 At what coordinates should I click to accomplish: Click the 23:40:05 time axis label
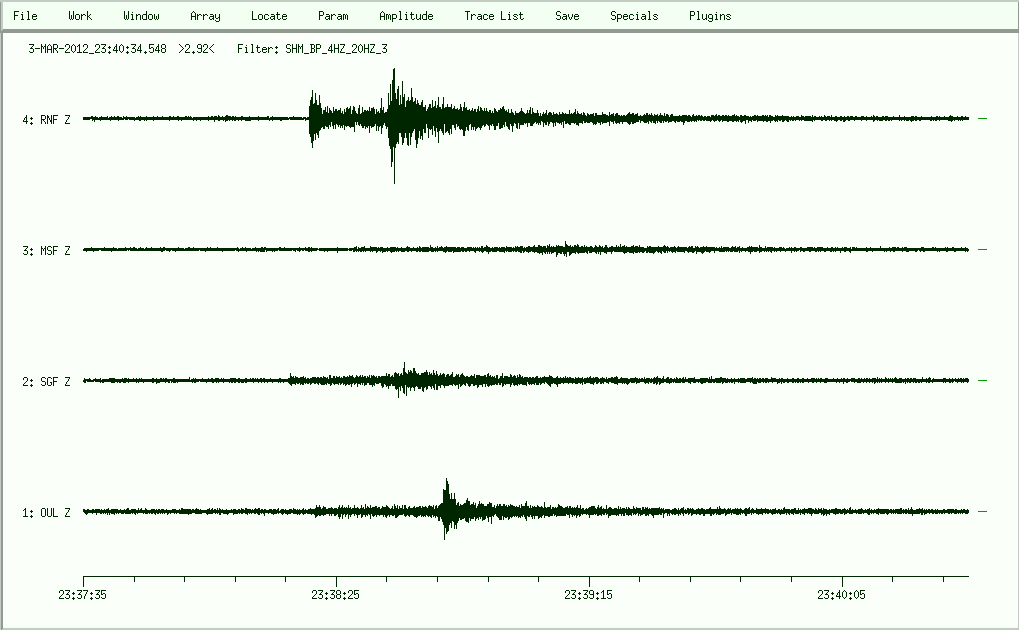pyautogui.click(x=843, y=594)
